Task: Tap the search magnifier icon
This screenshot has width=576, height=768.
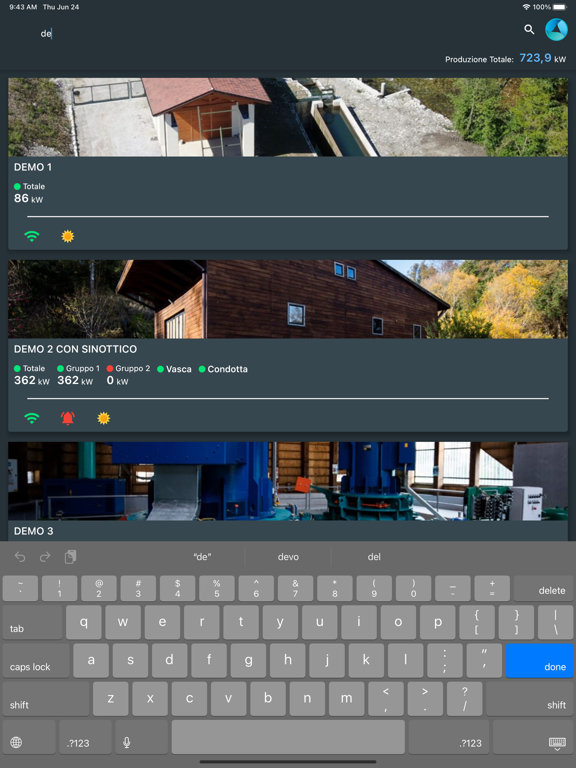Action: pyautogui.click(x=529, y=29)
